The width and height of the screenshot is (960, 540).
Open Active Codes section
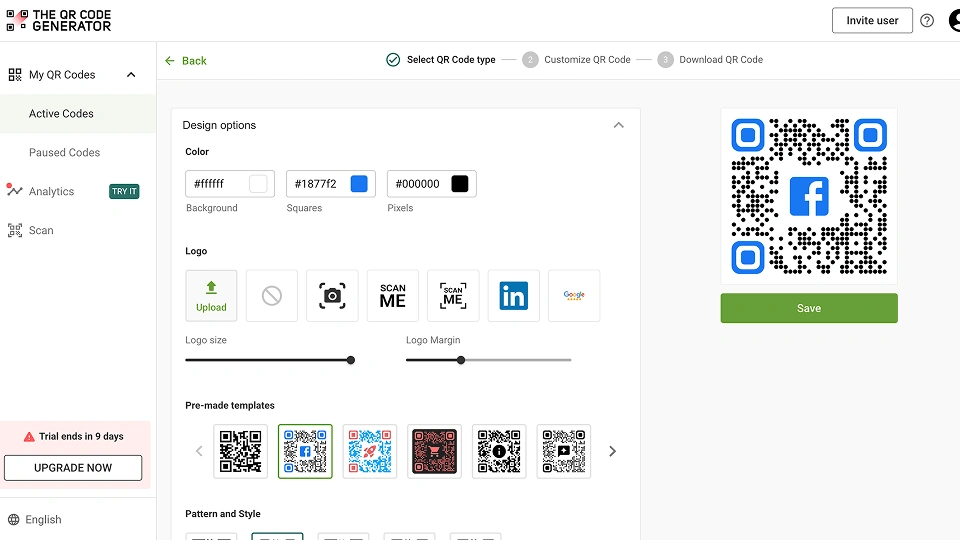tap(61, 114)
